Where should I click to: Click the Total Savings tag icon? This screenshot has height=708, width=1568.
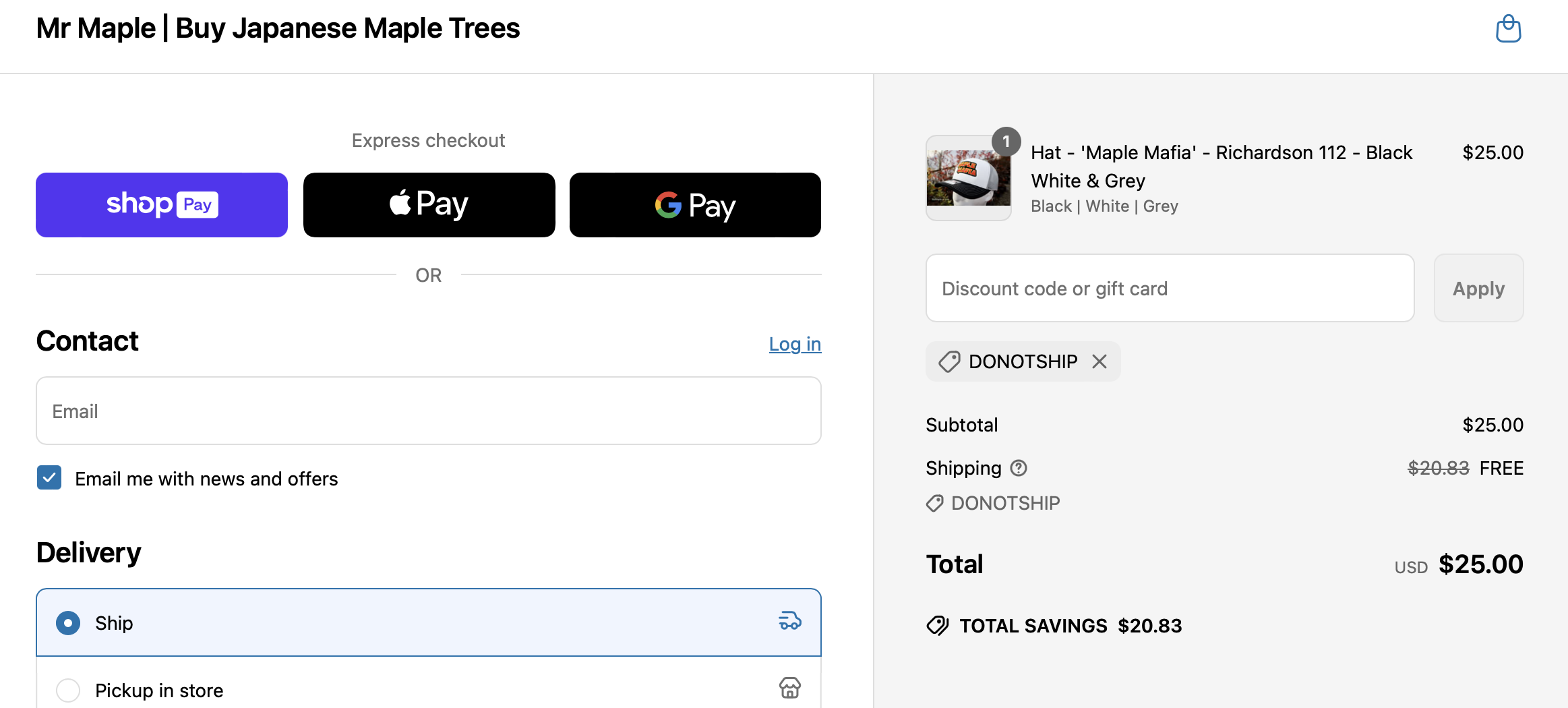point(938,626)
